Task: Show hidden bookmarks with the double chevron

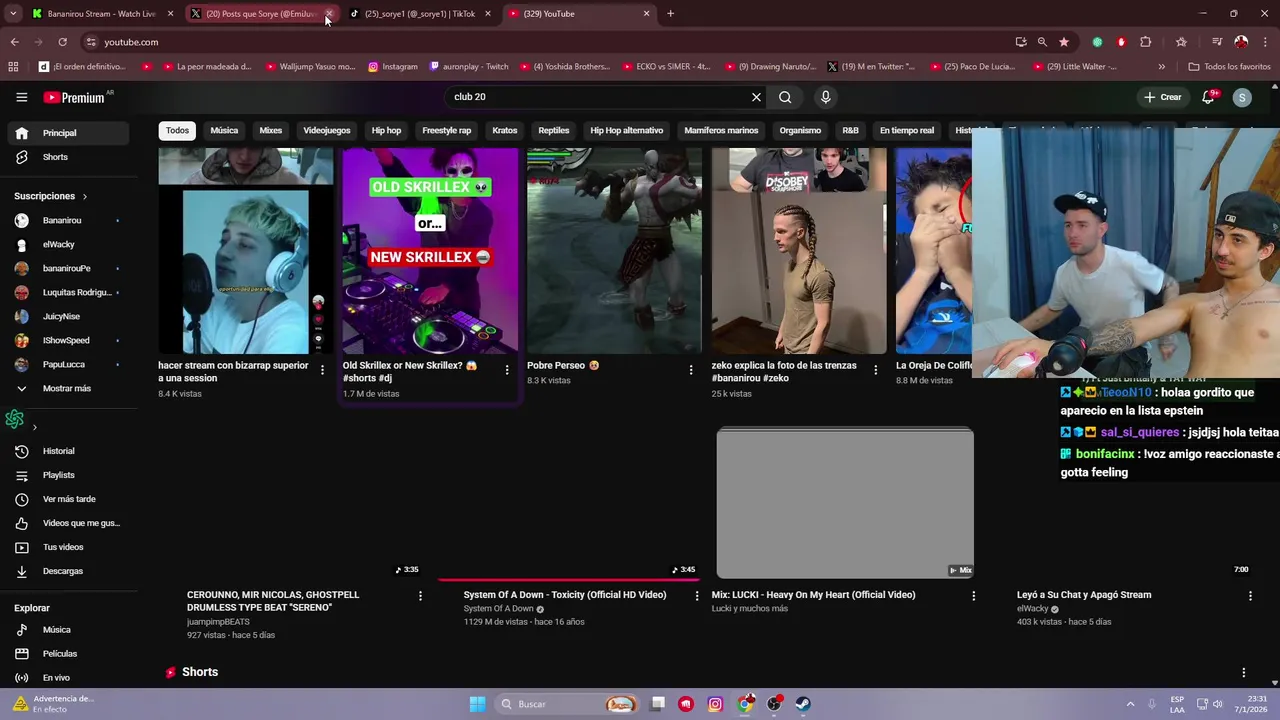Action: click(1161, 66)
